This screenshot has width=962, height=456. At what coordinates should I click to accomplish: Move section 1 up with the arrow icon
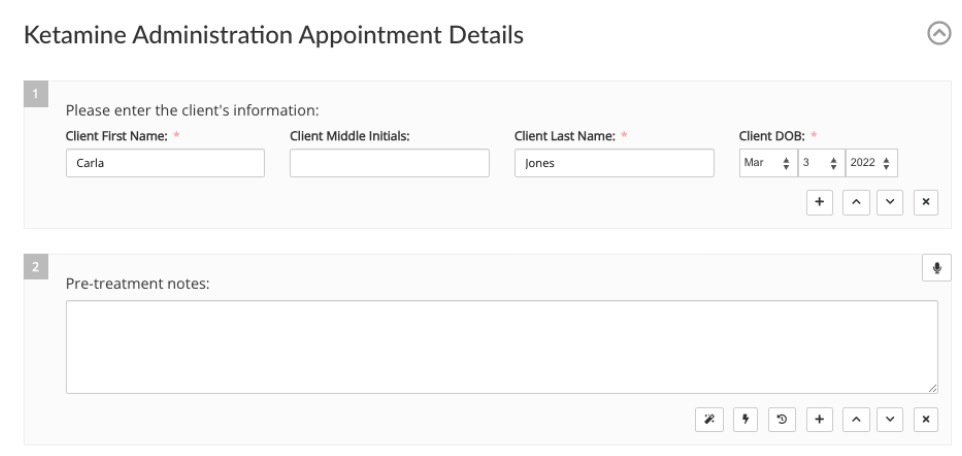click(x=856, y=203)
